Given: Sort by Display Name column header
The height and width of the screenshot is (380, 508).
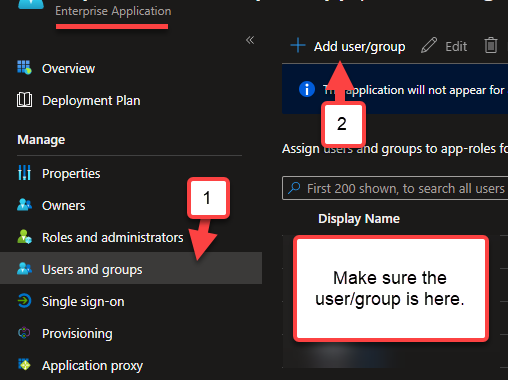Looking at the screenshot, I should point(359,219).
